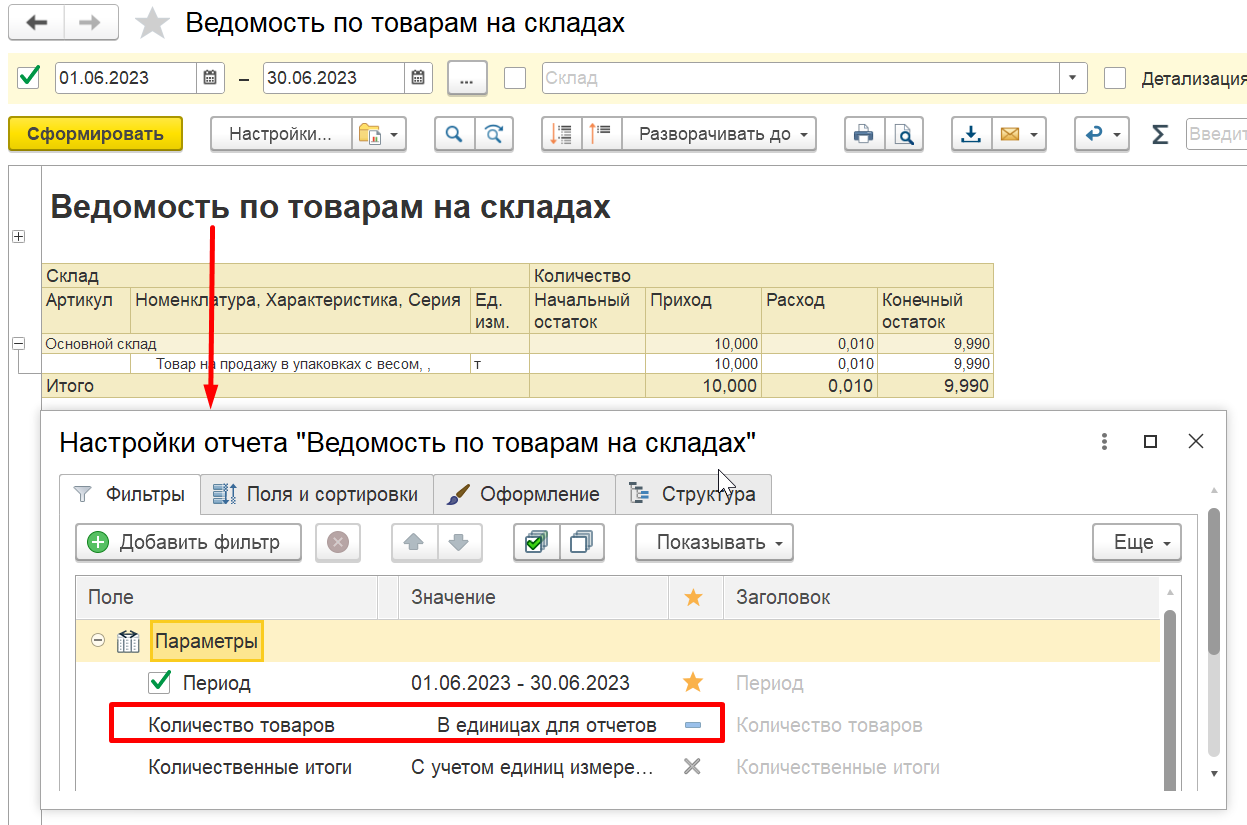This screenshot has width=1247, height=825.
Task: Open calendar for end date 30.06.2023
Action: [418, 78]
